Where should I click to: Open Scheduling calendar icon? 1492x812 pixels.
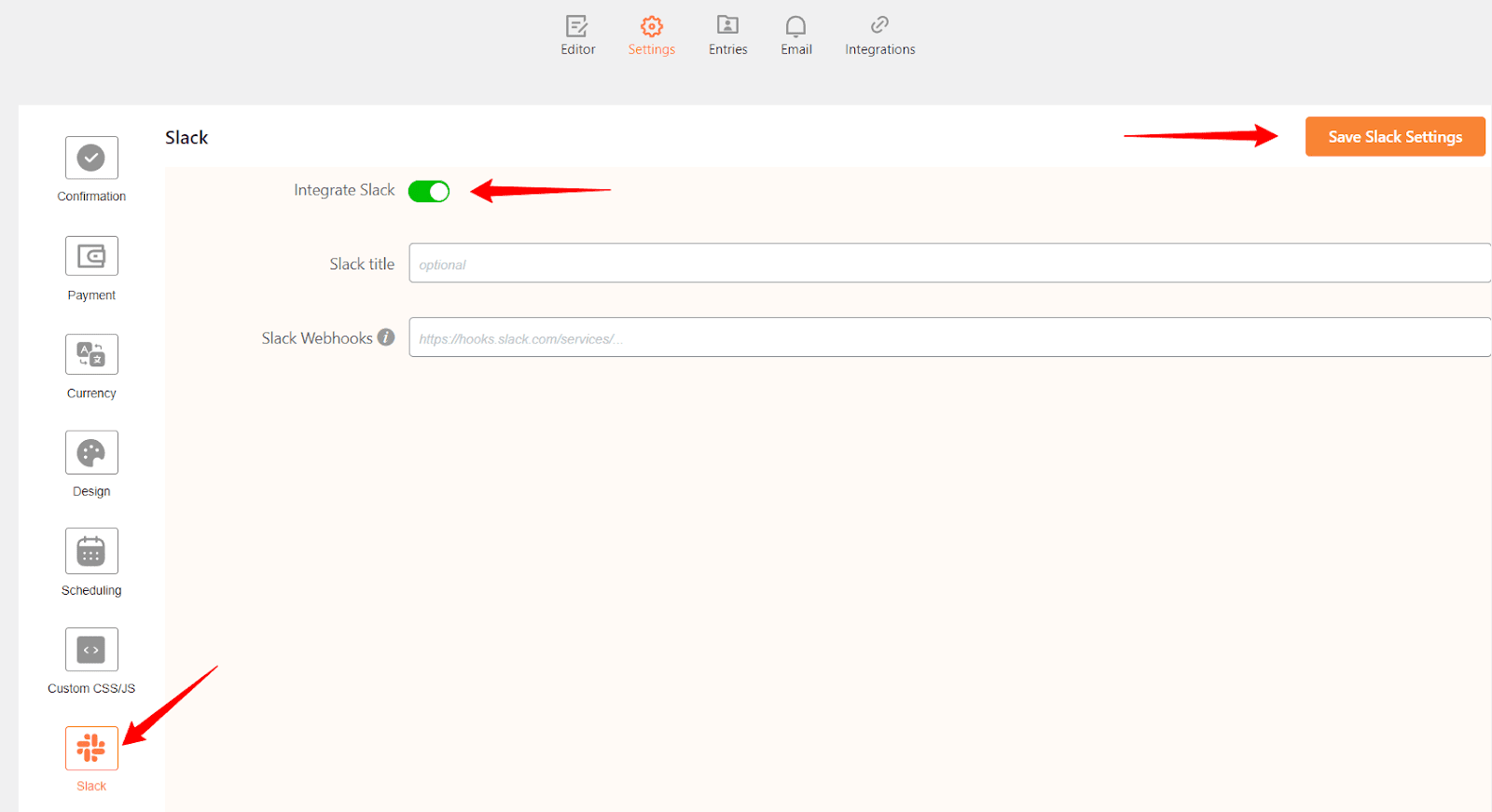tap(91, 551)
